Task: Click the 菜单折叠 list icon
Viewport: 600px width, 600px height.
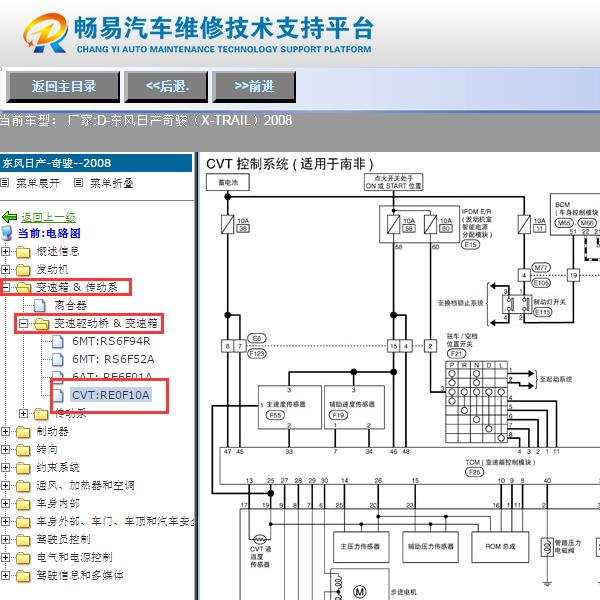Action: 78,183
